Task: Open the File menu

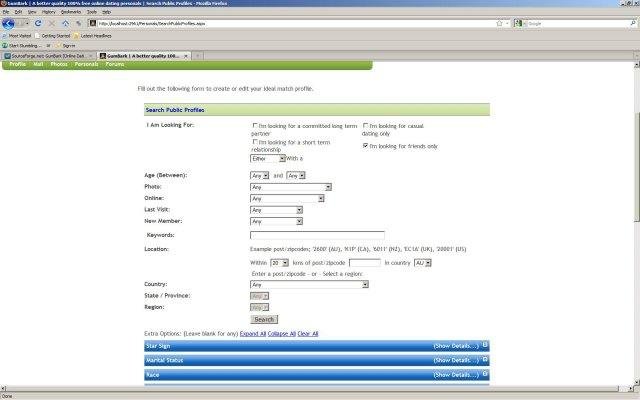Action: pyautogui.click(x=6, y=12)
